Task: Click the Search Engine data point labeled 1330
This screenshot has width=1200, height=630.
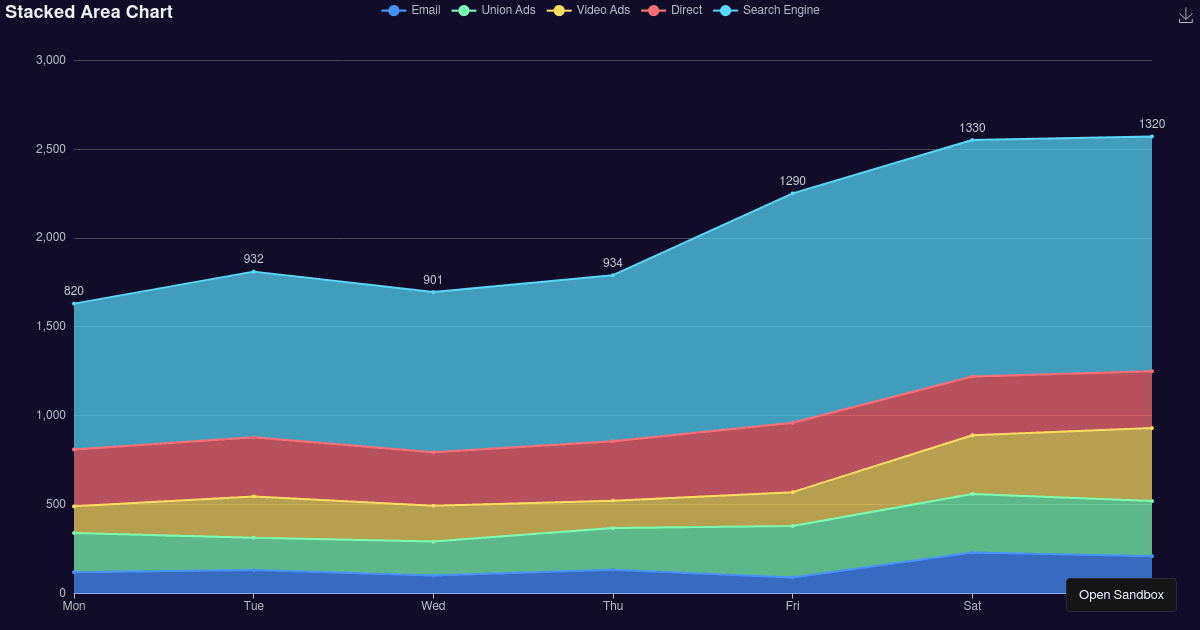Action: (972, 140)
